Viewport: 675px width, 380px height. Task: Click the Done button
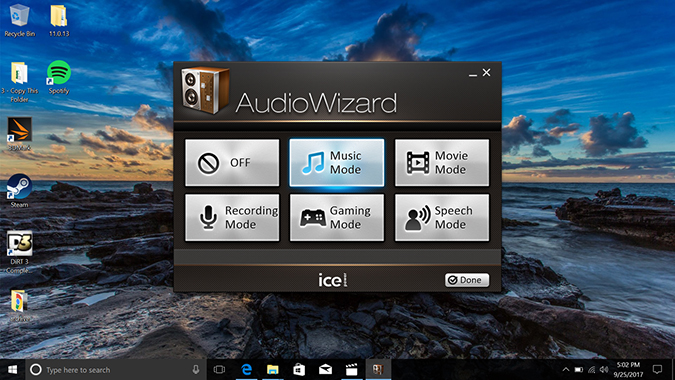pyautogui.click(x=467, y=280)
